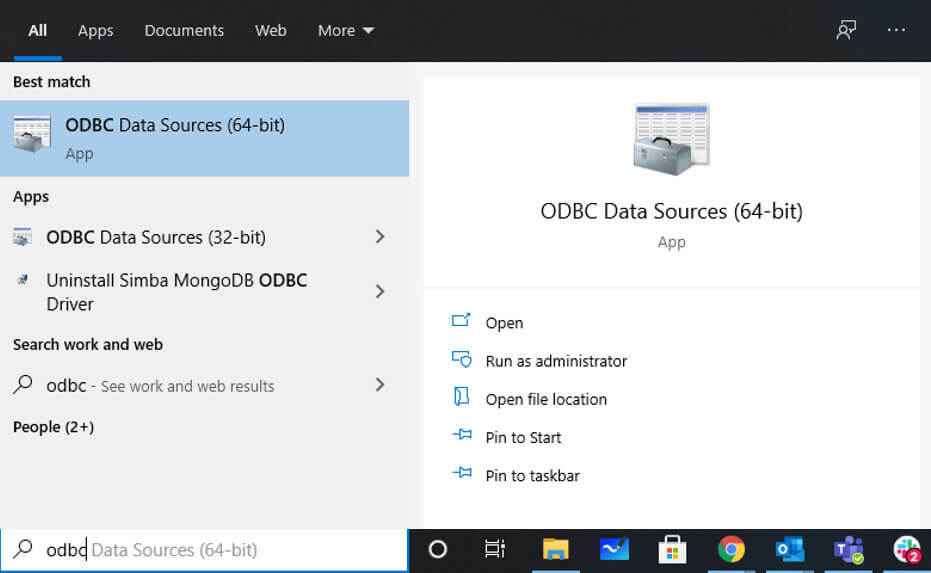Expand the More filter dropdown

pos(346,30)
